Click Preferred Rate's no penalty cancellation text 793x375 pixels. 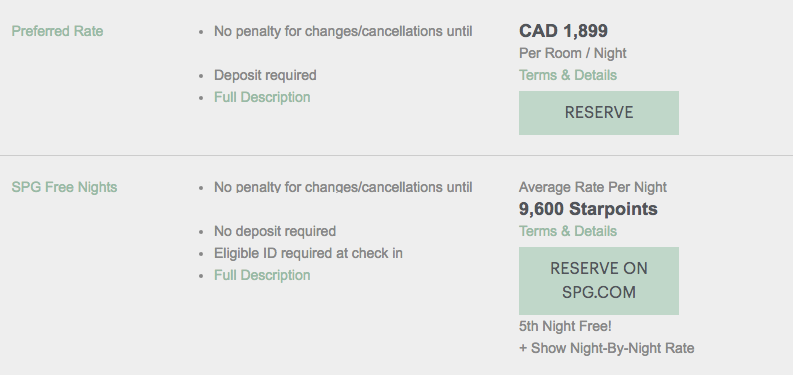[x=343, y=31]
